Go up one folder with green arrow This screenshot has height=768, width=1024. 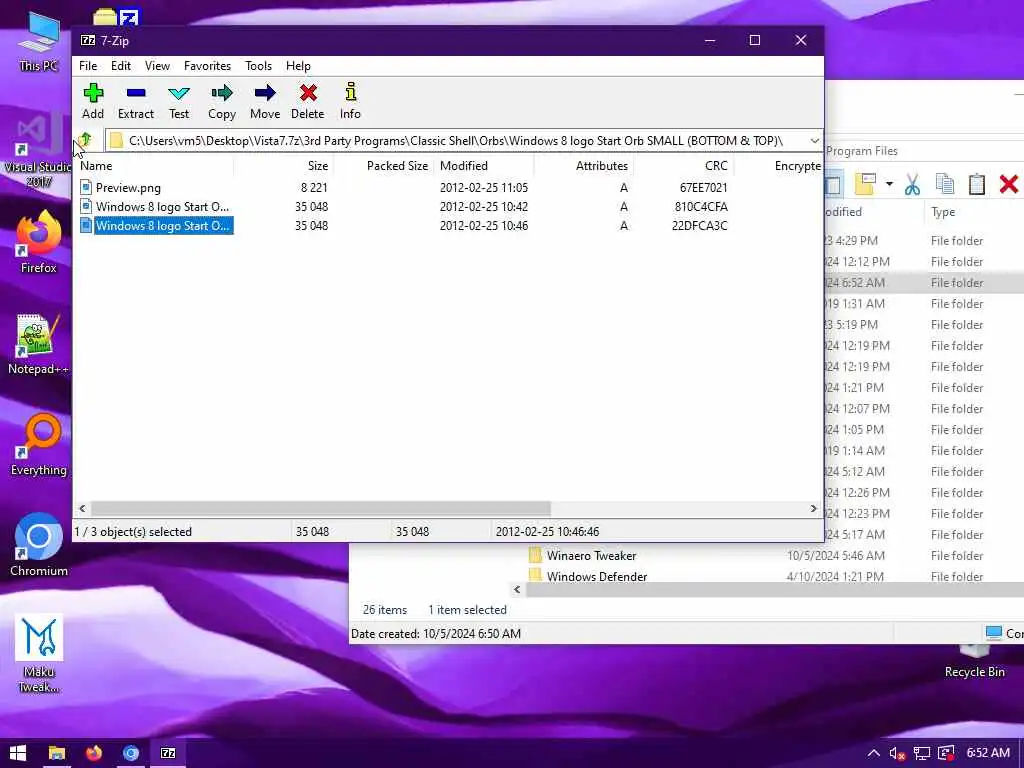[85, 140]
